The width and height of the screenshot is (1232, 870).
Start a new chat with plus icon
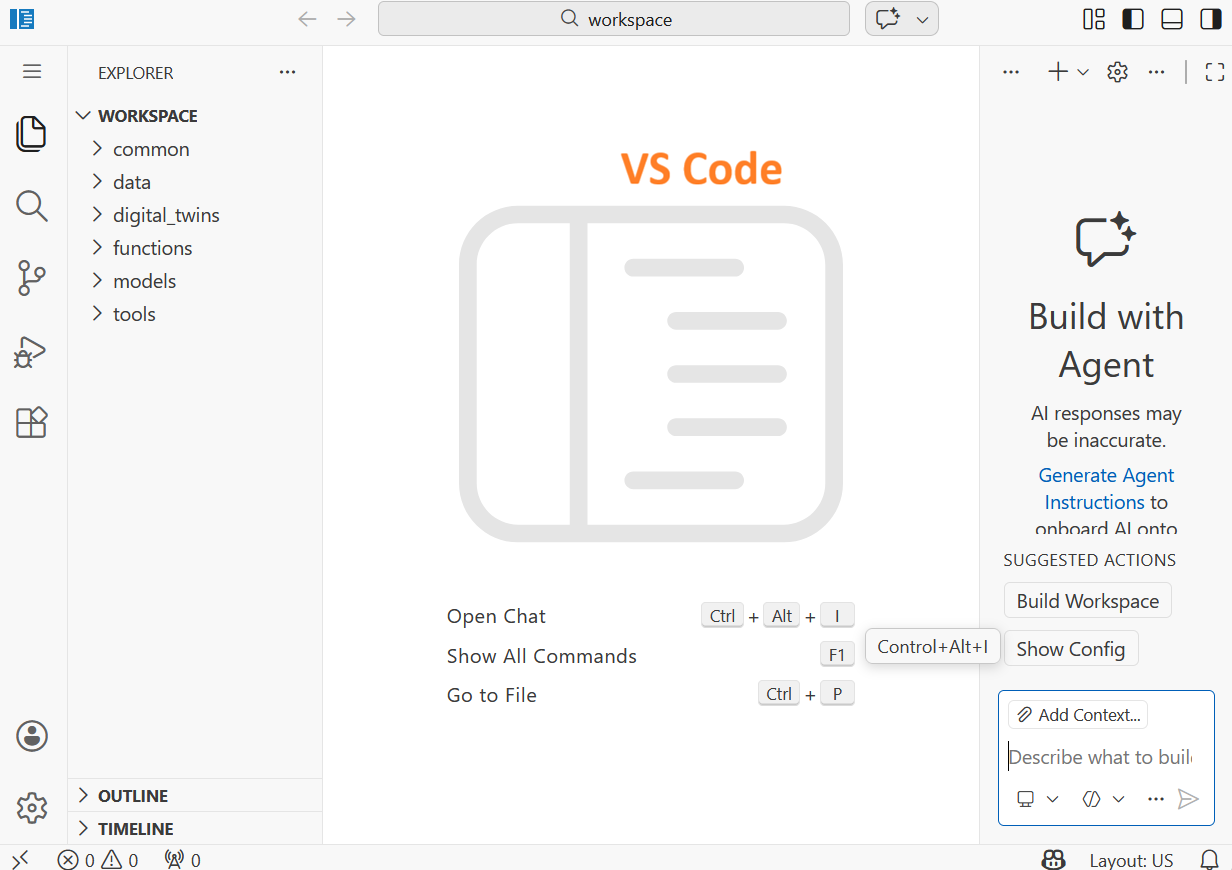(1058, 72)
